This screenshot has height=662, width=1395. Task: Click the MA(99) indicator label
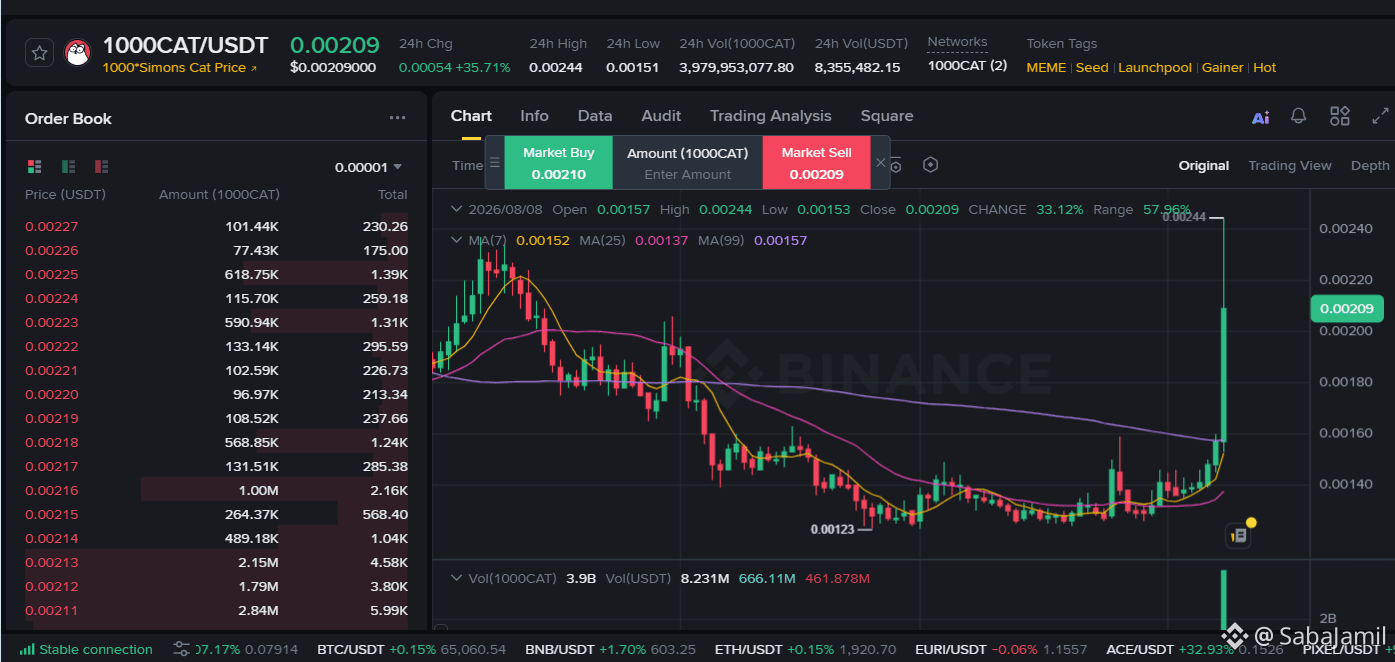pos(721,240)
